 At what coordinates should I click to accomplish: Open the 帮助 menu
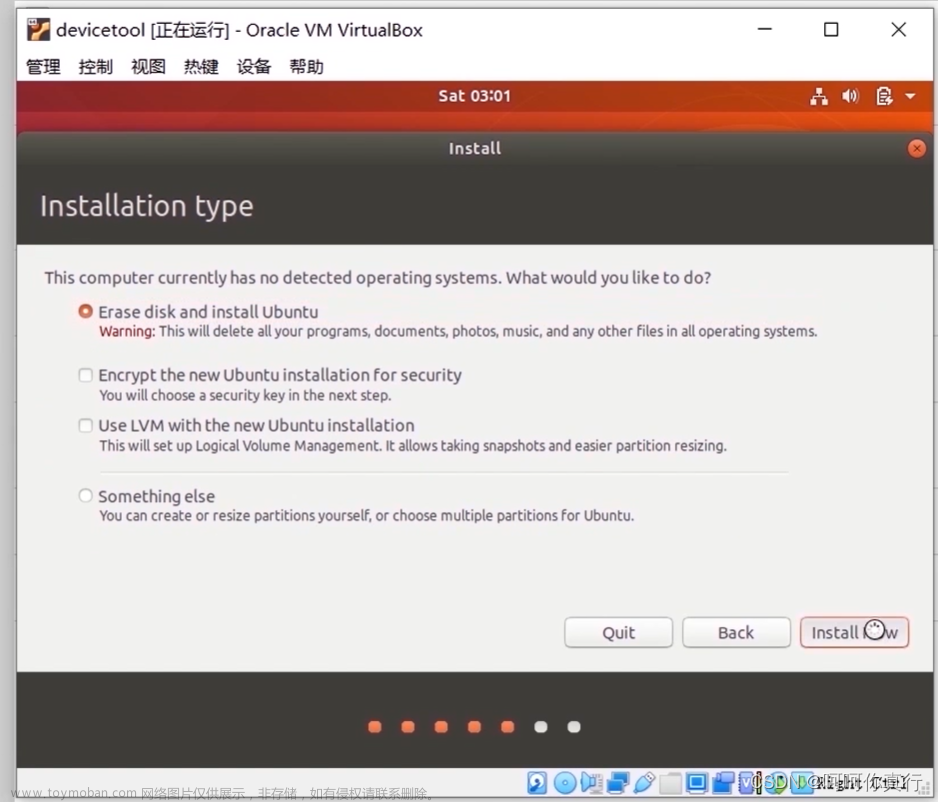(306, 66)
